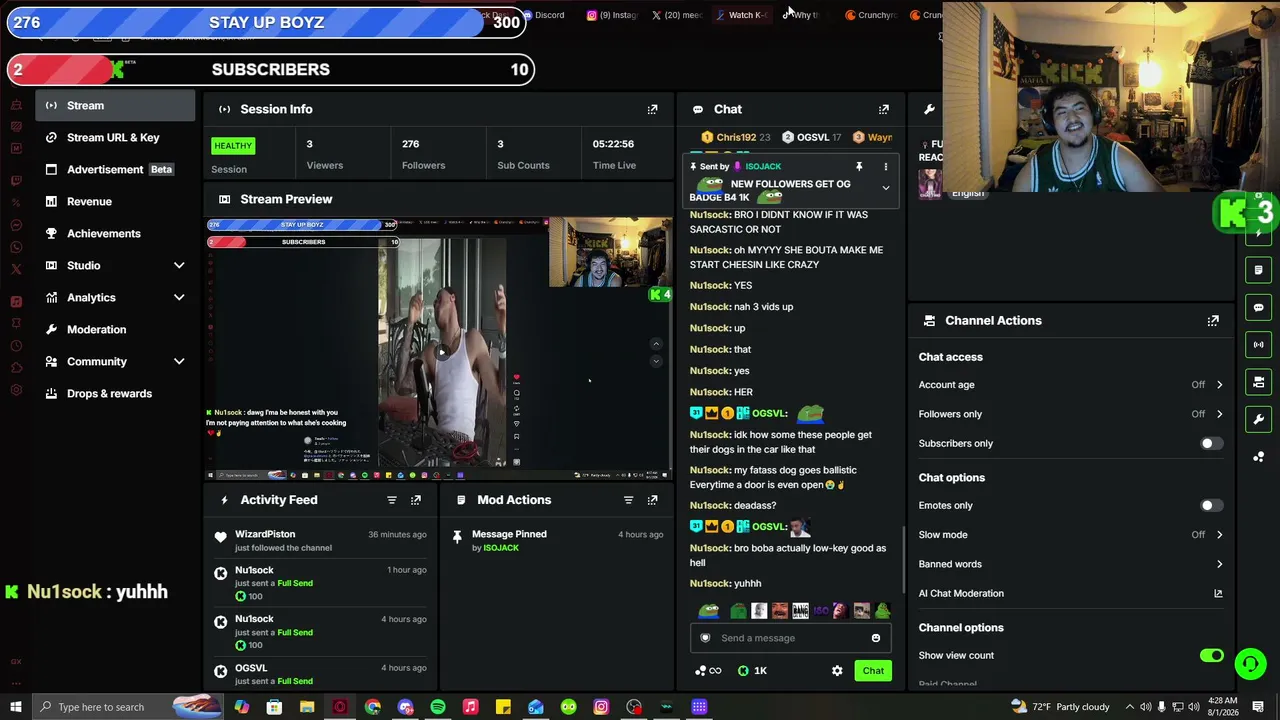The image size is (1280, 720).
Task: Open Instagram app in the taskbar
Action: [601, 707]
